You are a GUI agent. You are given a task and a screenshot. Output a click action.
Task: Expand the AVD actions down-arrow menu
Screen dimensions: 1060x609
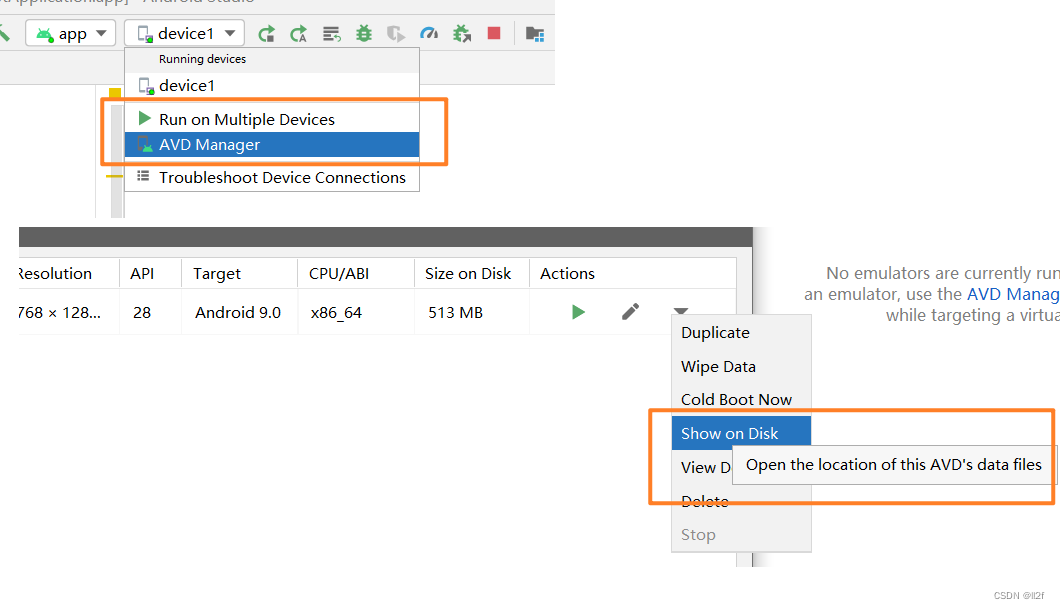(x=681, y=312)
